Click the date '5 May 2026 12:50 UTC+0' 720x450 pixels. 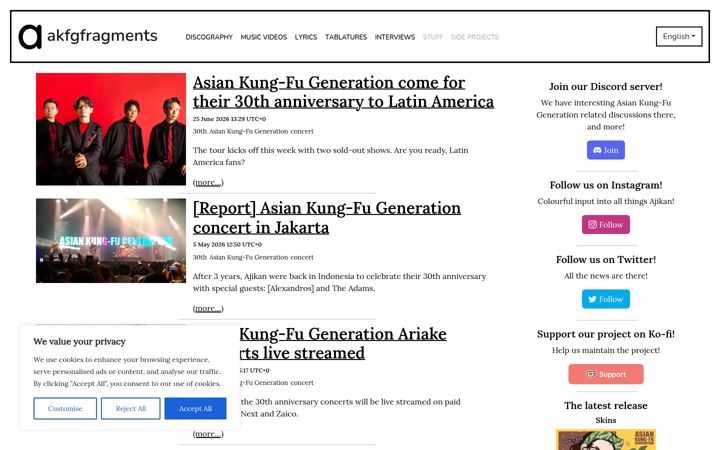tap(227, 244)
